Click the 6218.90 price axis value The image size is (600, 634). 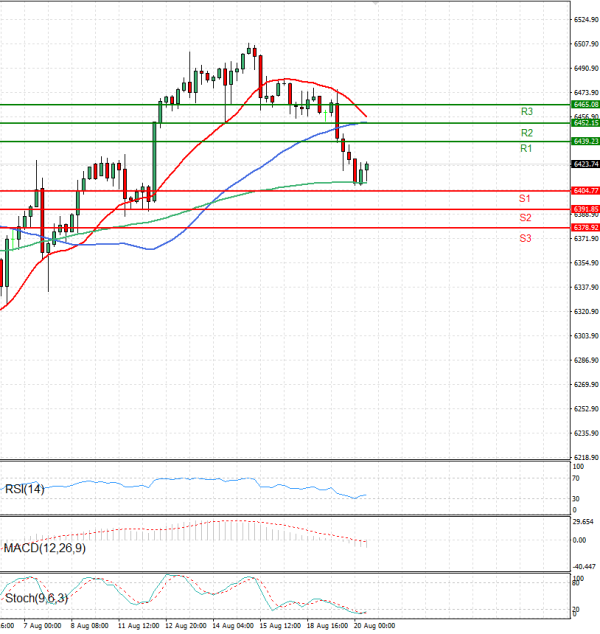[586, 458]
